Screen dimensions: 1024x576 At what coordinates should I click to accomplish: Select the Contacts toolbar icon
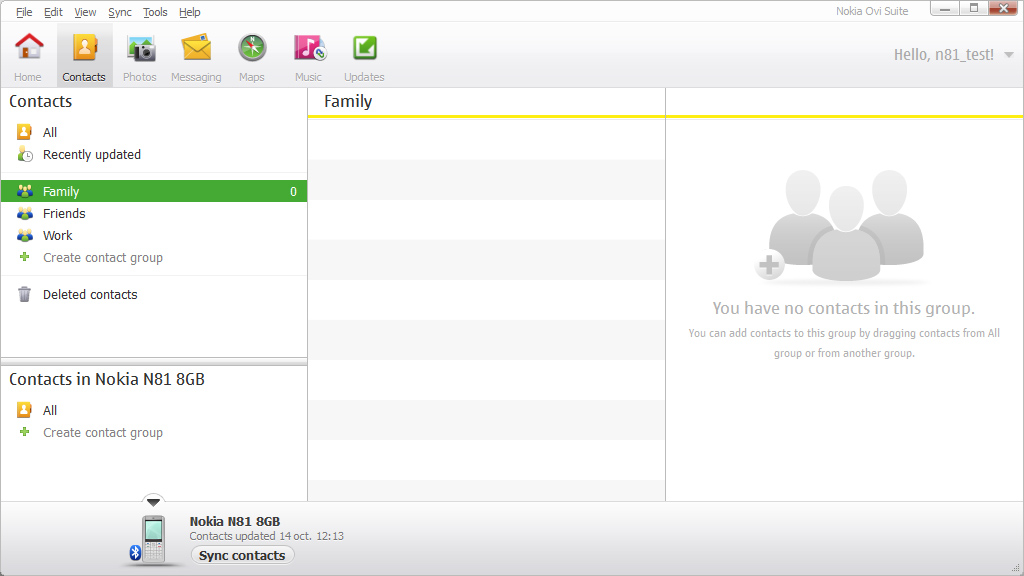click(84, 48)
